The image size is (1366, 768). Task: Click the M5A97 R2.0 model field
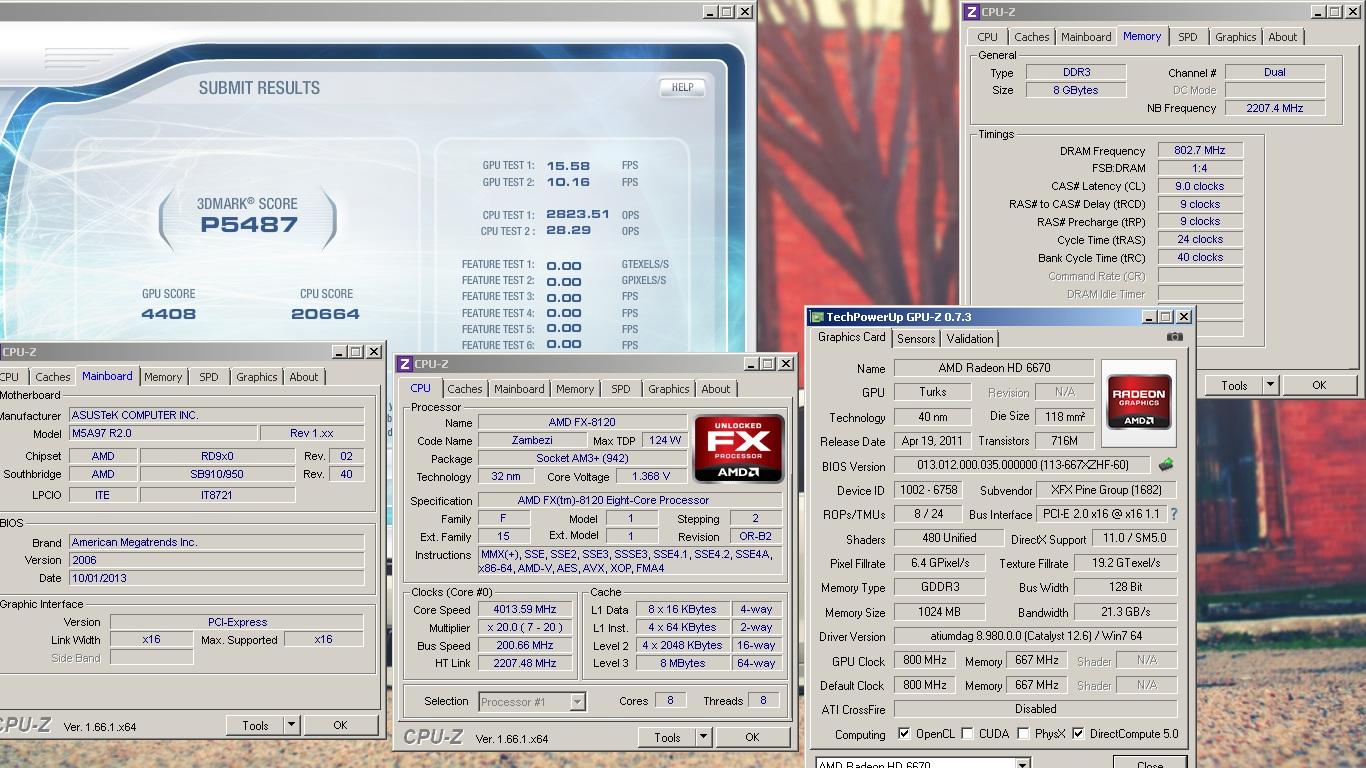[x=162, y=433]
